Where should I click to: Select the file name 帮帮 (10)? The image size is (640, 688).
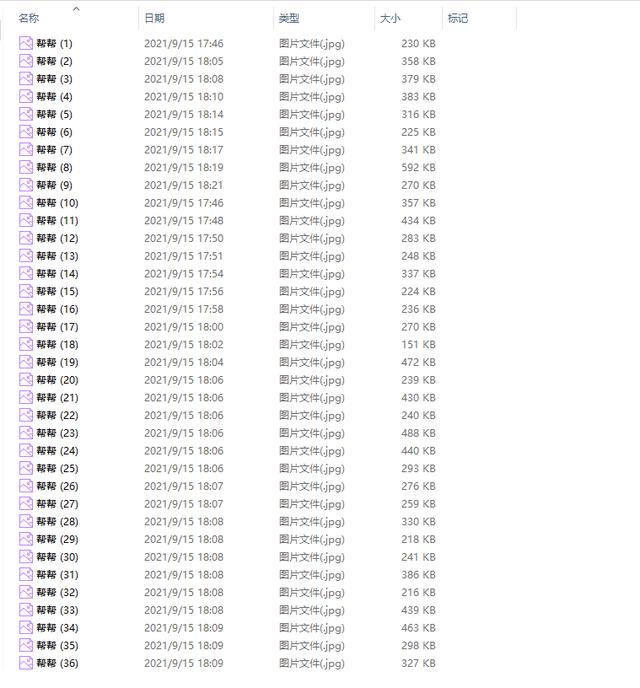[x=57, y=203]
